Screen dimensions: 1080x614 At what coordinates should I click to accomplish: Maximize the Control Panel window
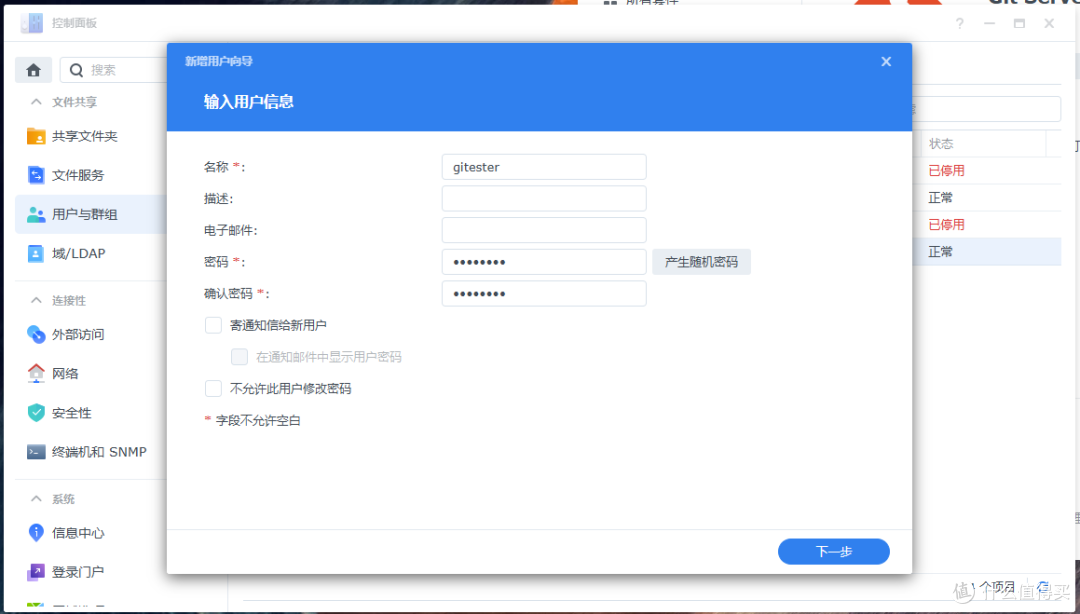tap(1019, 23)
